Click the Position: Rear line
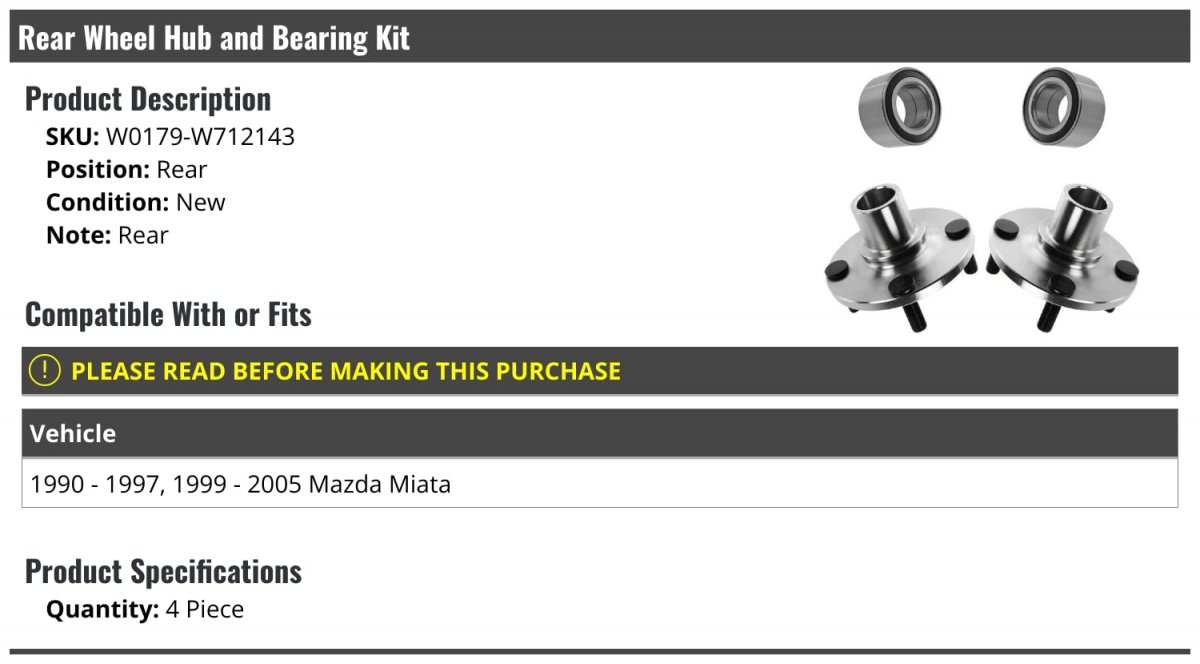The height and width of the screenshot is (664, 1200). point(126,170)
